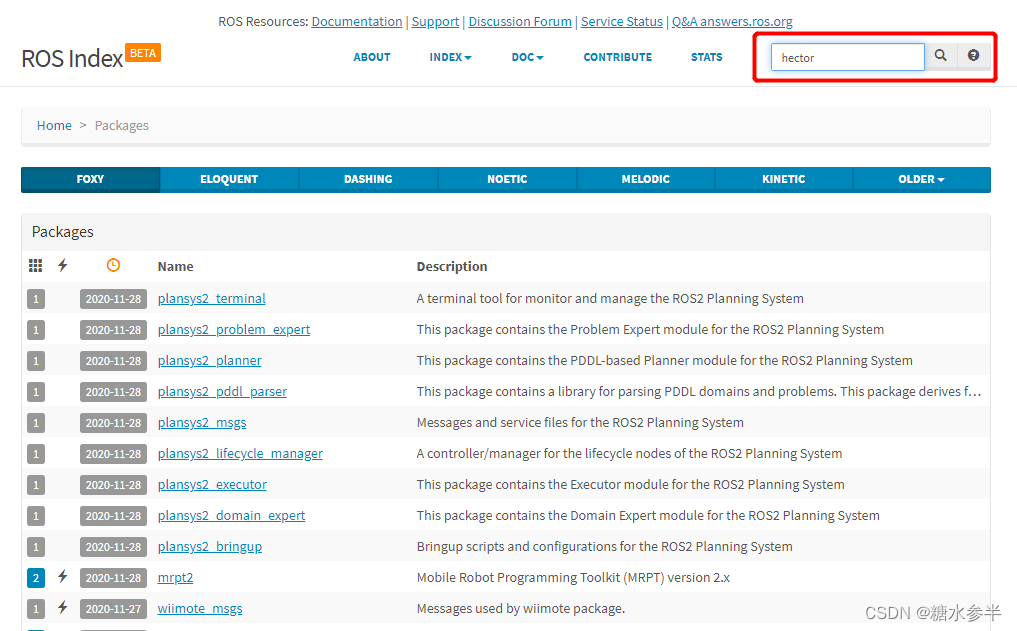Open the OLDER distributions dropdown
The width and height of the screenshot is (1017, 631).
921,179
